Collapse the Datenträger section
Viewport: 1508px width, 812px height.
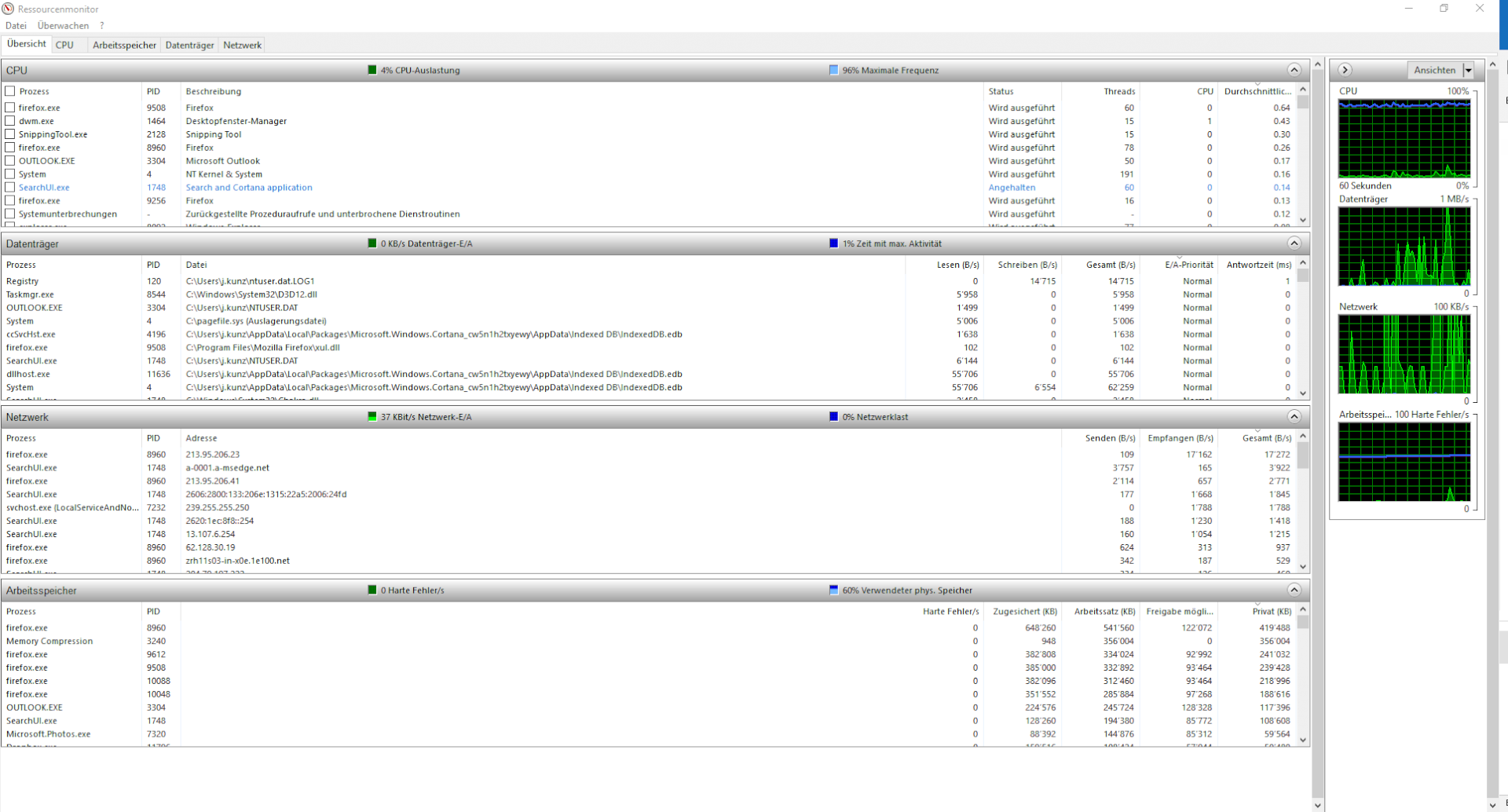pyautogui.click(x=1294, y=243)
